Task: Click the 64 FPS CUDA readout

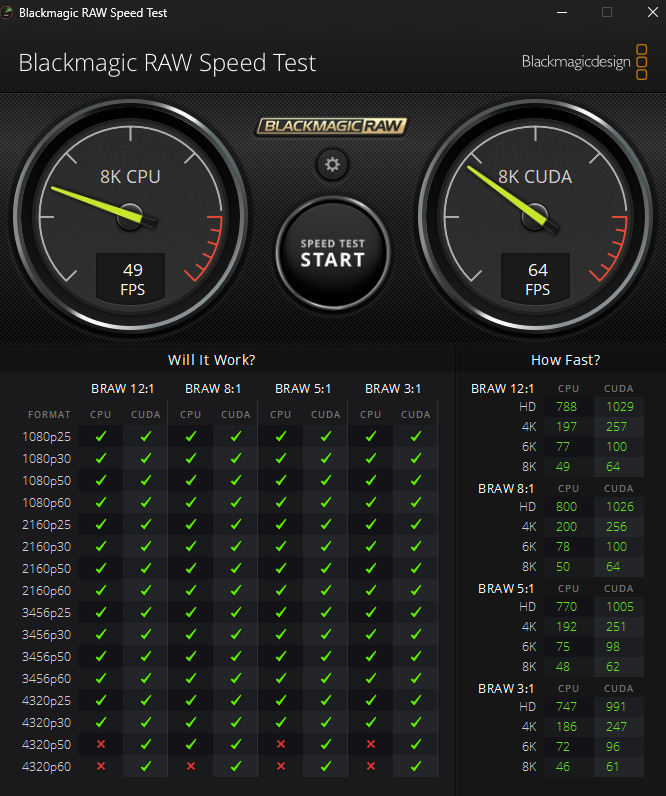Action: tap(536, 279)
